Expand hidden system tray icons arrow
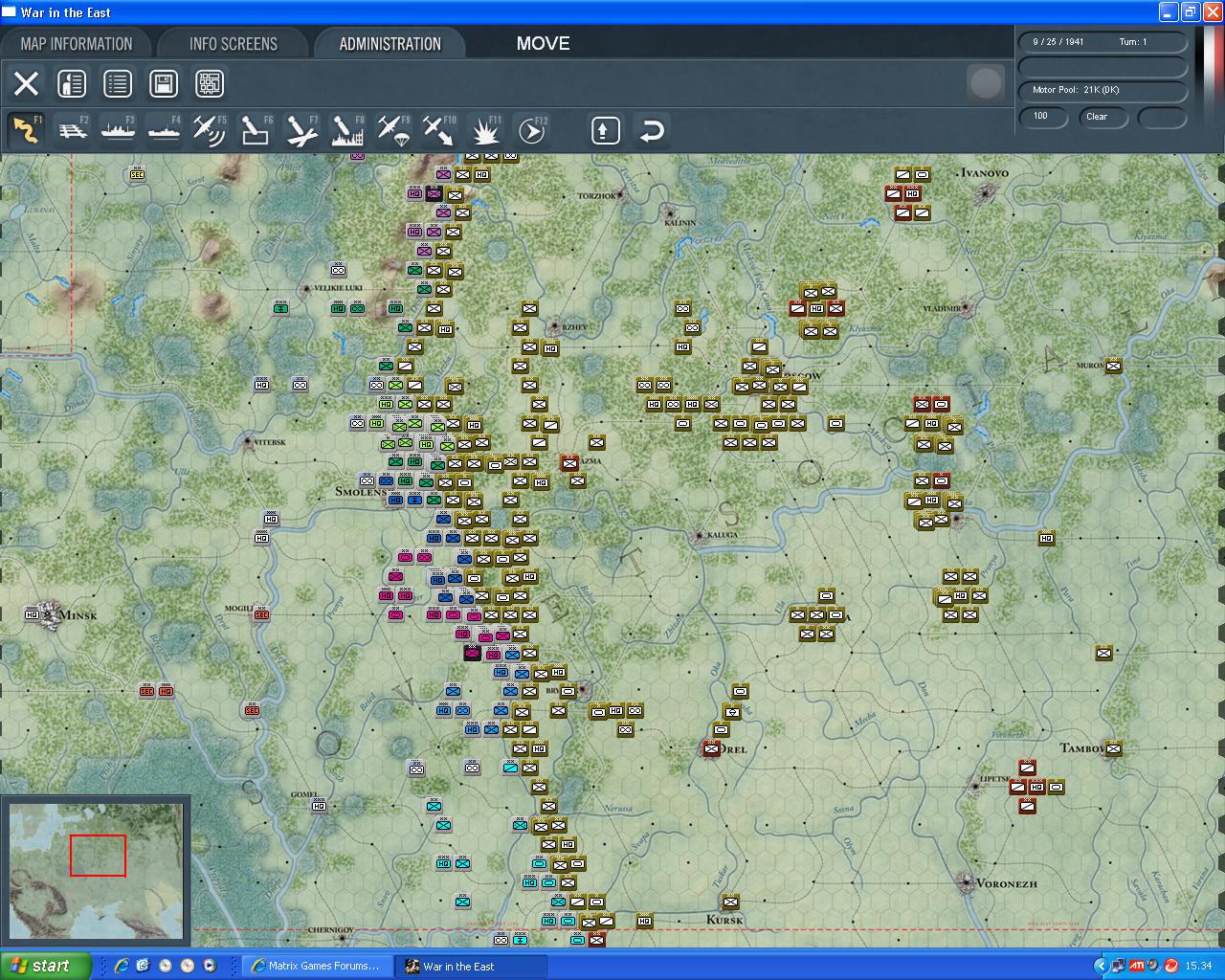The height and width of the screenshot is (980, 1225). (x=1103, y=966)
